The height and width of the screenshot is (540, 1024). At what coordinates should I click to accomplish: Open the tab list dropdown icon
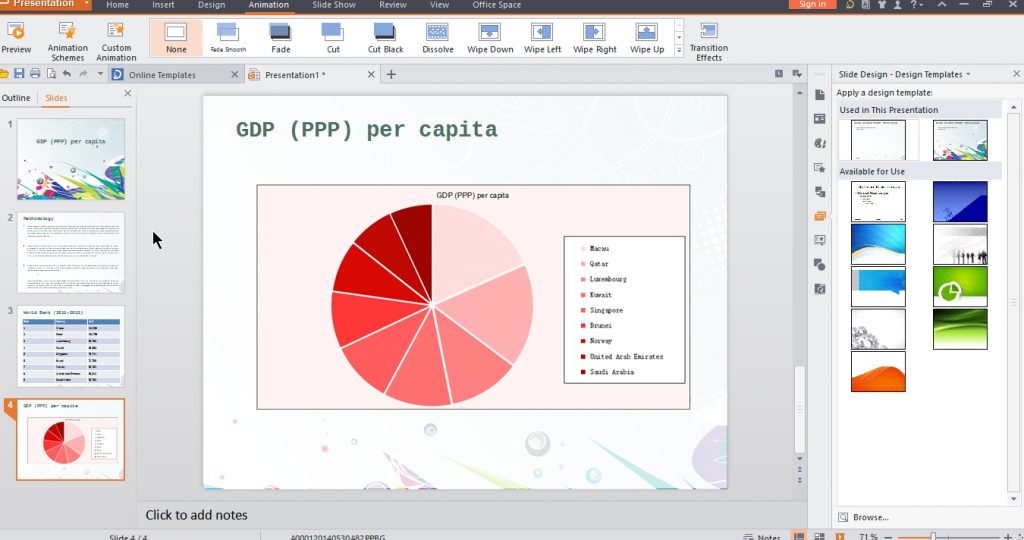pyautogui.click(x=797, y=74)
